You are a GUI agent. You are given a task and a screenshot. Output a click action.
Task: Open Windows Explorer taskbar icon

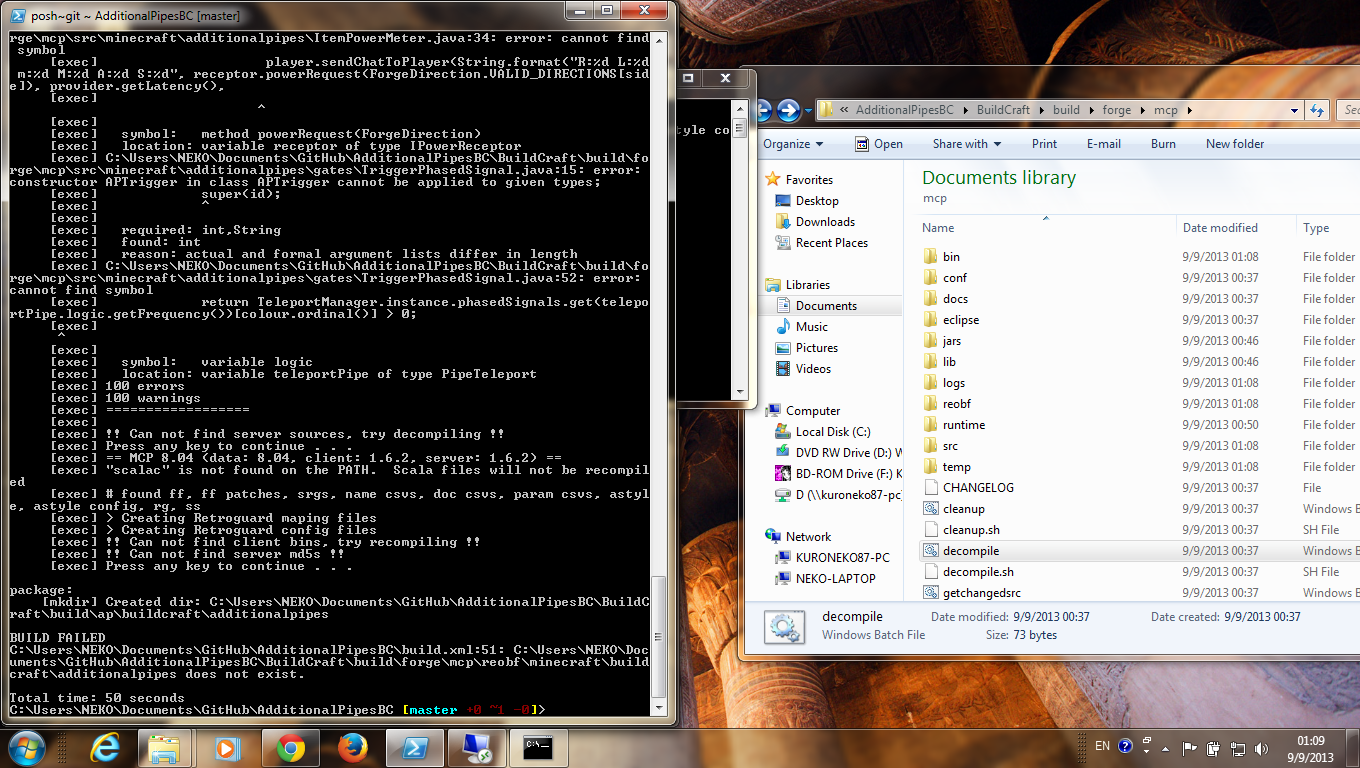point(162,748)
